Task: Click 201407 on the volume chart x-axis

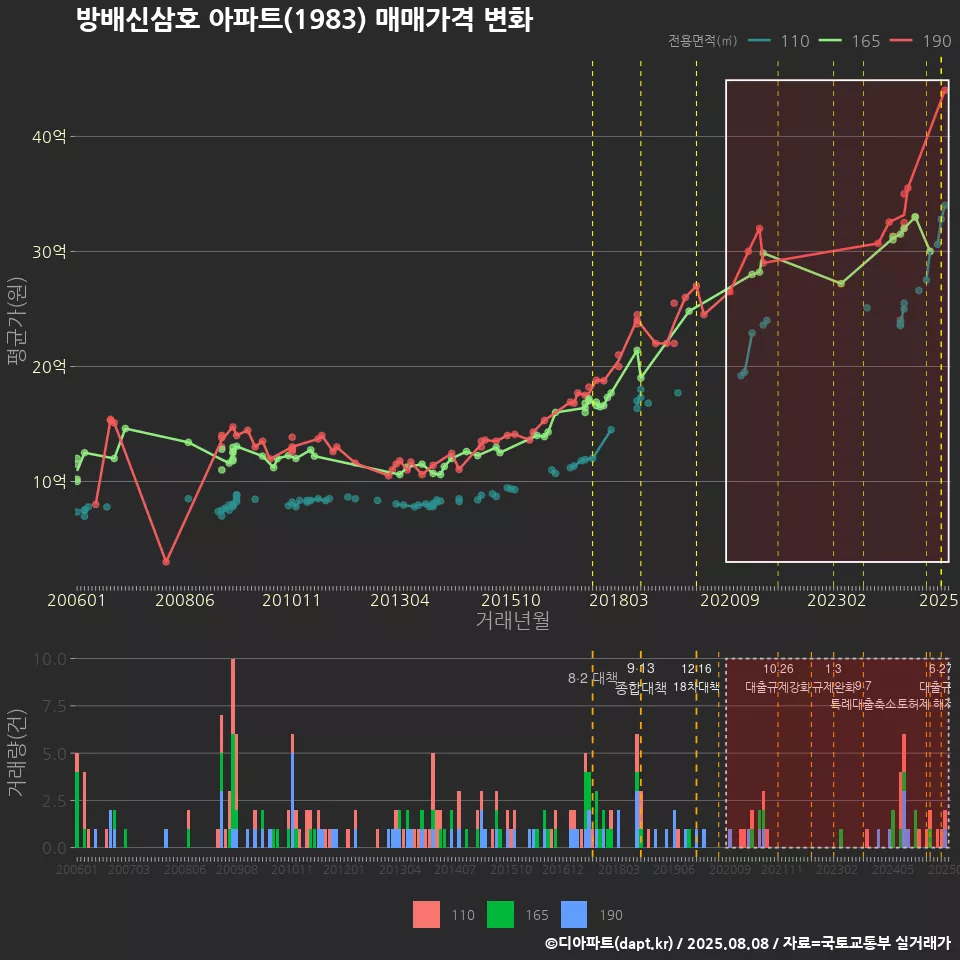Action: pyautogui.click(x=455, y=869)
